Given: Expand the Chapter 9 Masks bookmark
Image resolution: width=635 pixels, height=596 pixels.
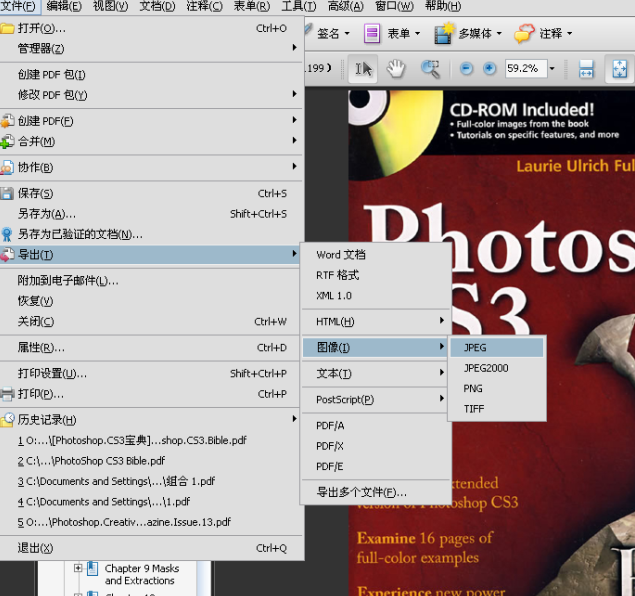Looking at the screenshot, I should click(x=78, y=568).
